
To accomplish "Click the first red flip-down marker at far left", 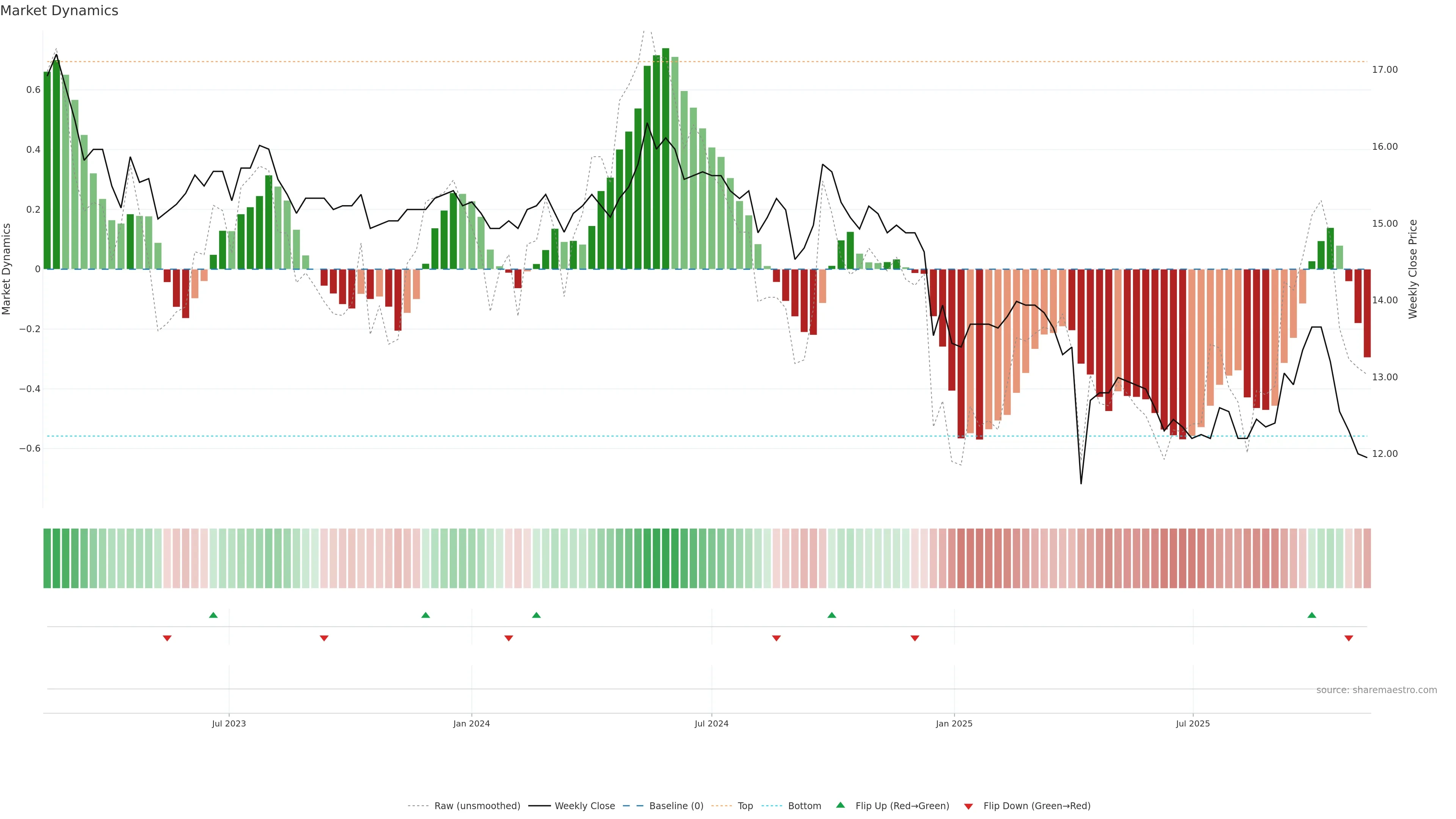I will point(167,638).
